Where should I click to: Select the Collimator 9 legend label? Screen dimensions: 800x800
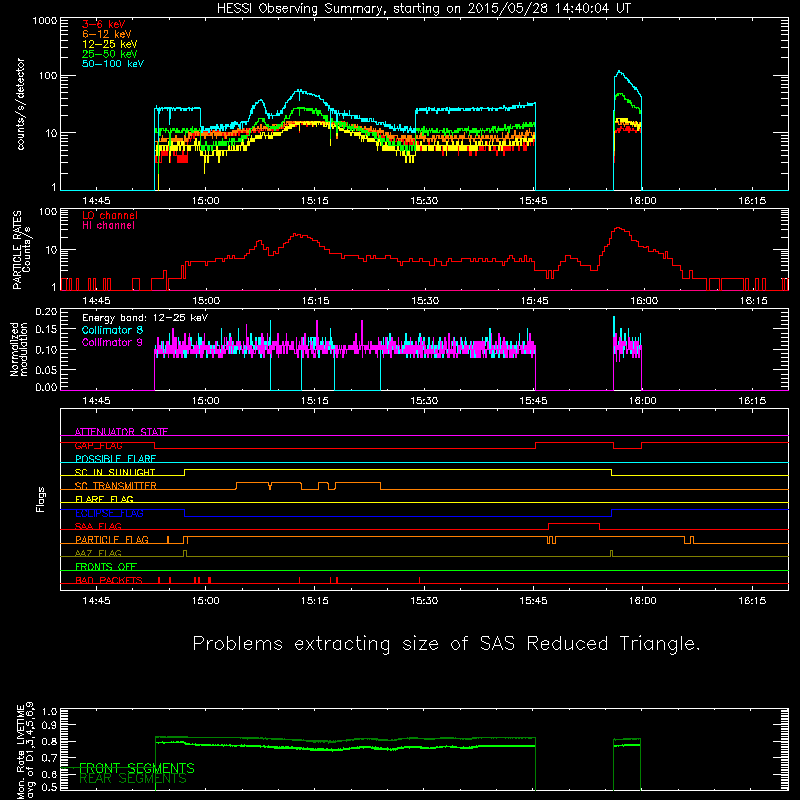point(112,342)
